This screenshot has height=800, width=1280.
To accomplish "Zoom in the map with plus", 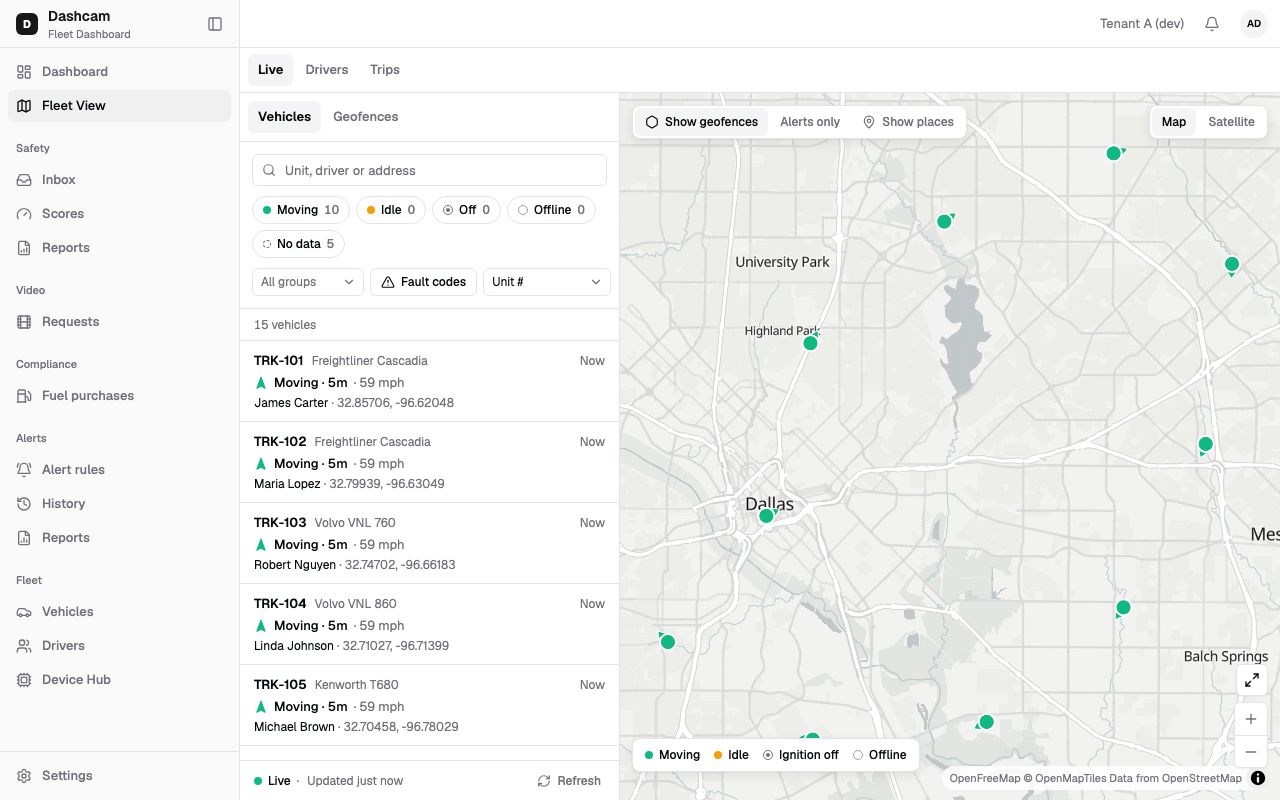I will pyautogui.click(x=1251, y=719).
